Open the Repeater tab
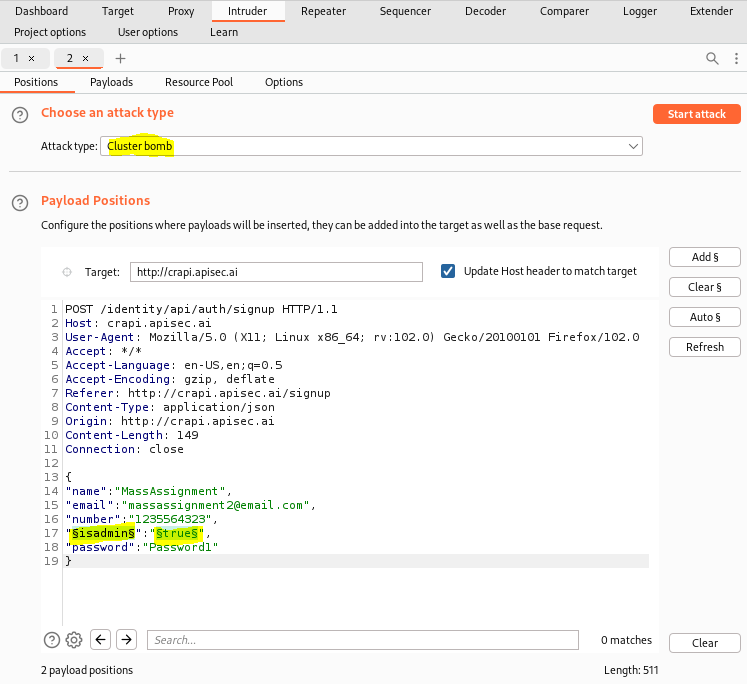The image size is (747, 684). 323,11
